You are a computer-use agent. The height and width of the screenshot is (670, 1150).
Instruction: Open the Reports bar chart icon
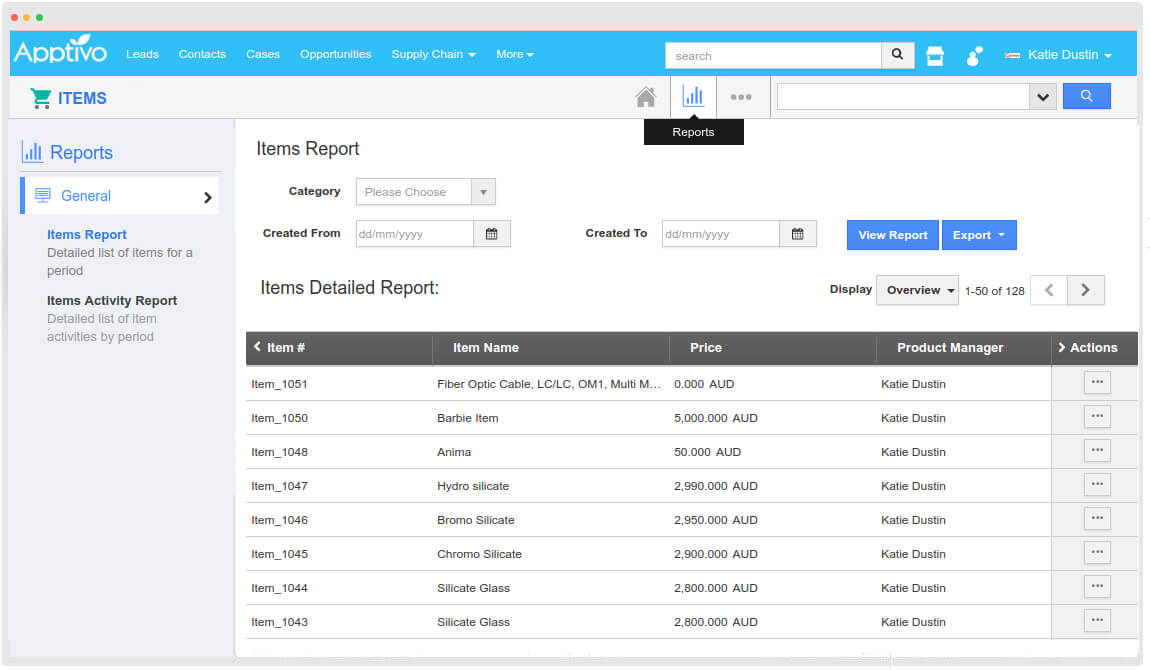pyautogui.click(x=693, y=97)
